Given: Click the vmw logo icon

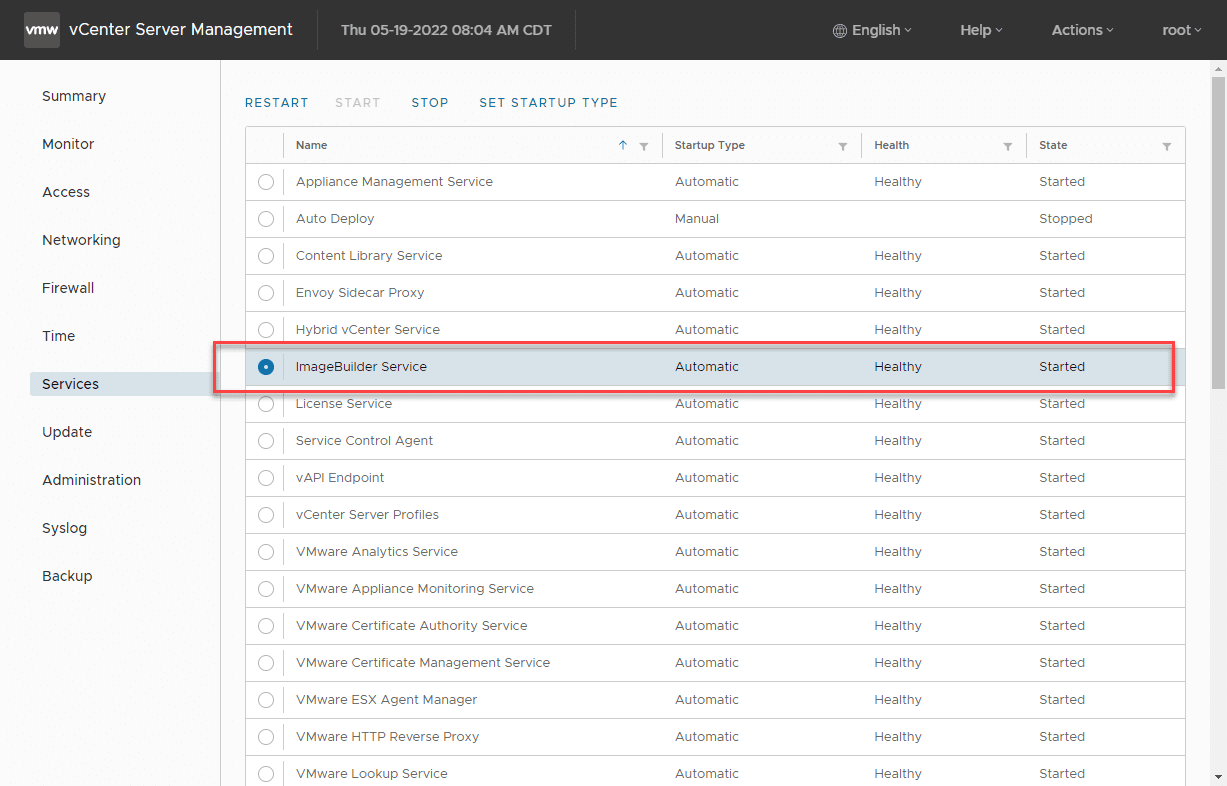Looking at the screenshot, I should point(41,30).
